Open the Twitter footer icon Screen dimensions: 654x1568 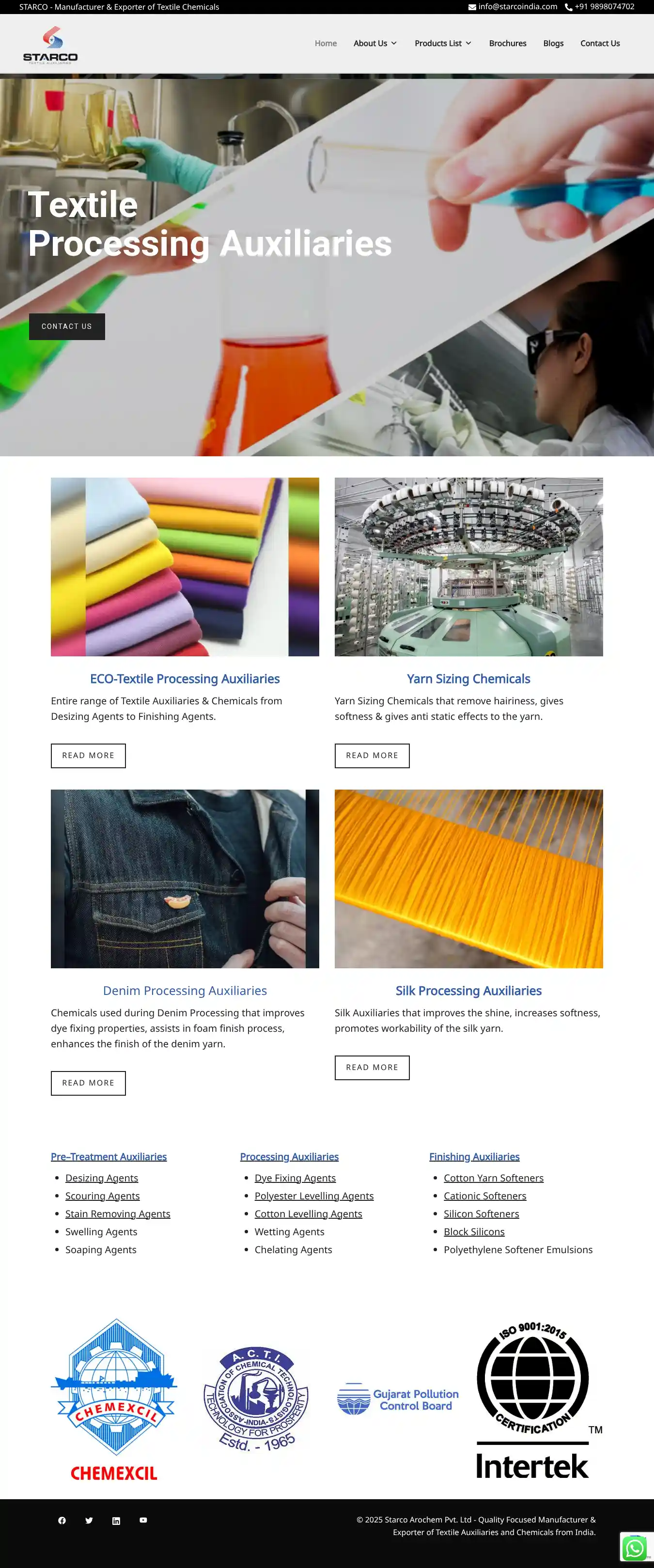click(89, 1520)
